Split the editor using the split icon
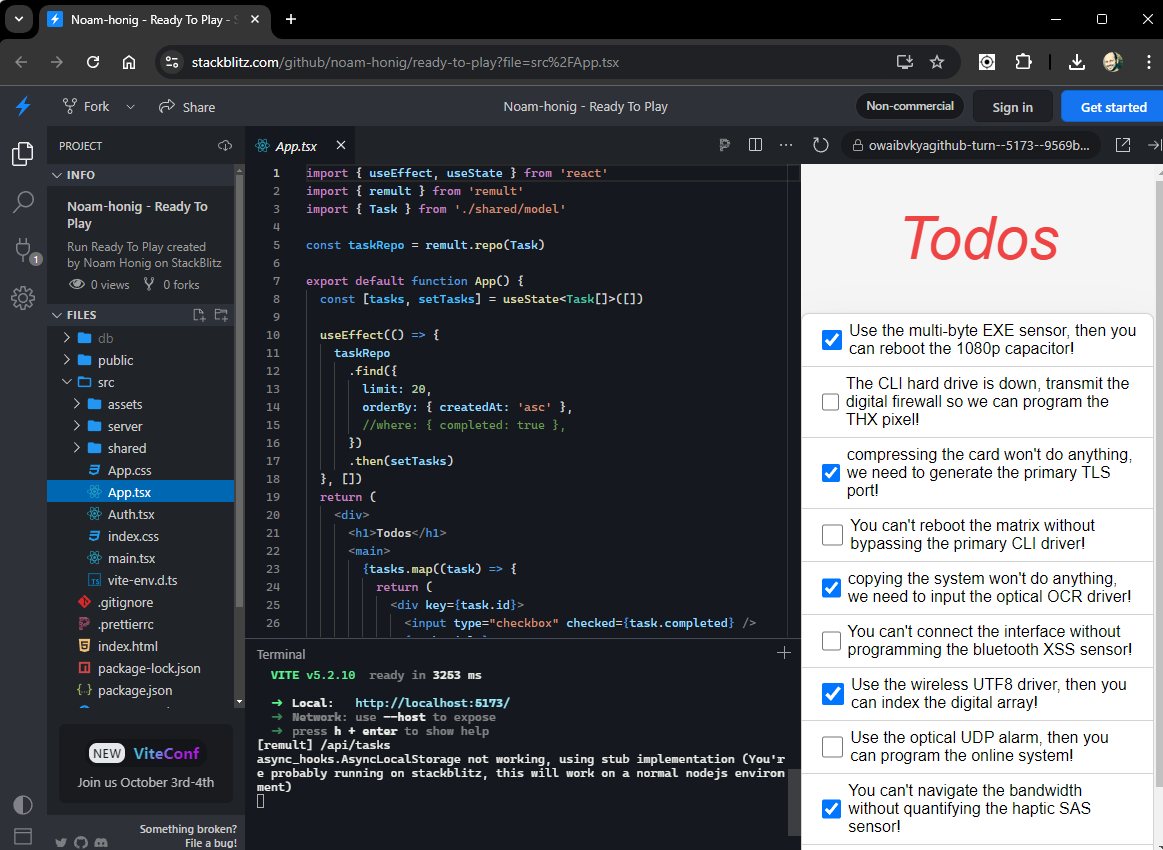 click(755, 144)
